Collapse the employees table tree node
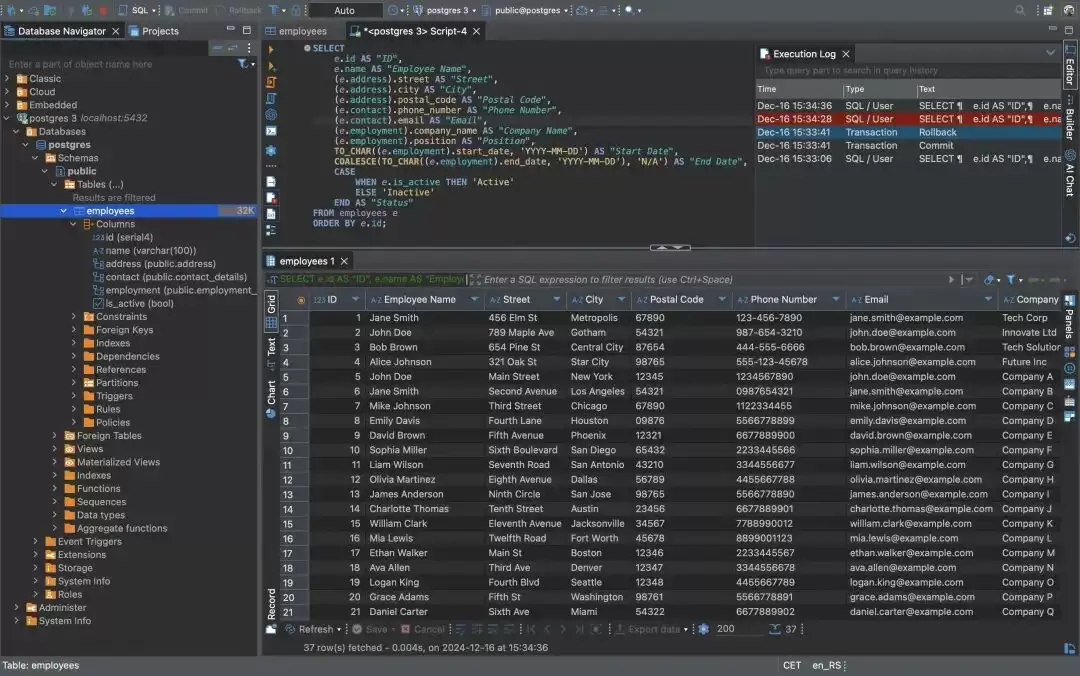Viewport: 1080px width, 676px height. click(x=64, y=211)
